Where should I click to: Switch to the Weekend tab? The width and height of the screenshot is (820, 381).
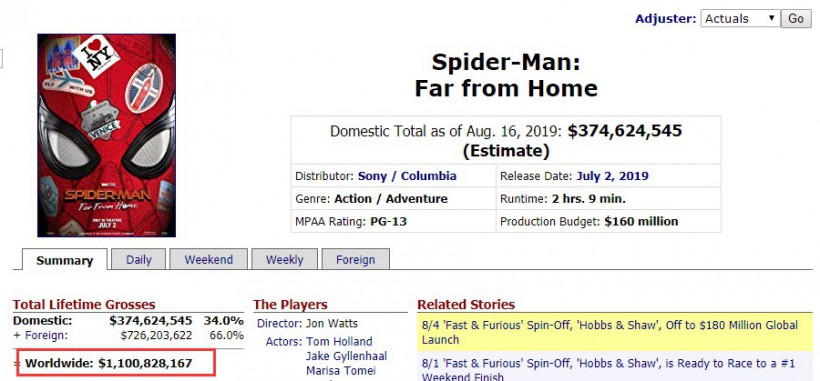point(208,259)
